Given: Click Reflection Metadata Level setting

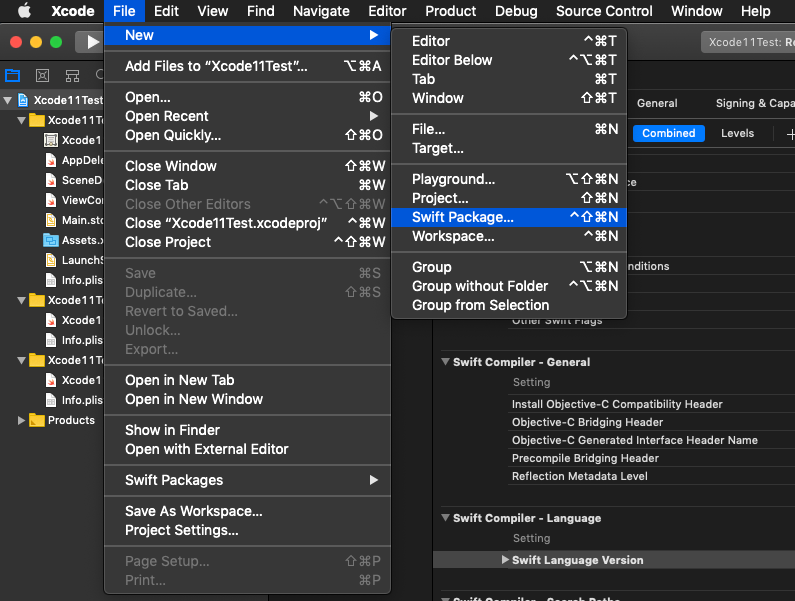Looking at the screenshot, I should [580, 476].
